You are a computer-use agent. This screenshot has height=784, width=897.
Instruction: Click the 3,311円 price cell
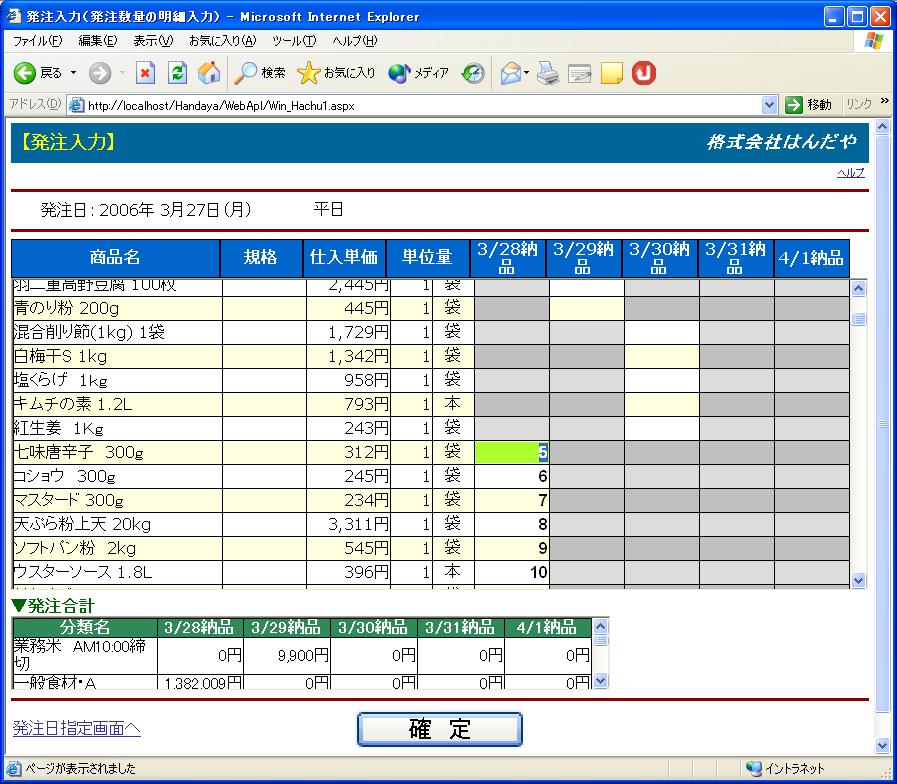click(x=348, y=524)
